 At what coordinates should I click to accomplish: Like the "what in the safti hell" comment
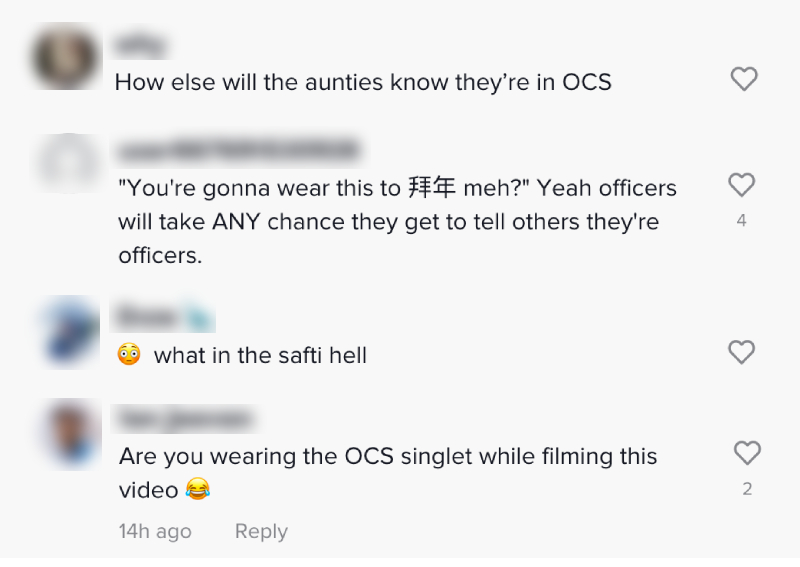pyautogui.click(x=741, y=352)
